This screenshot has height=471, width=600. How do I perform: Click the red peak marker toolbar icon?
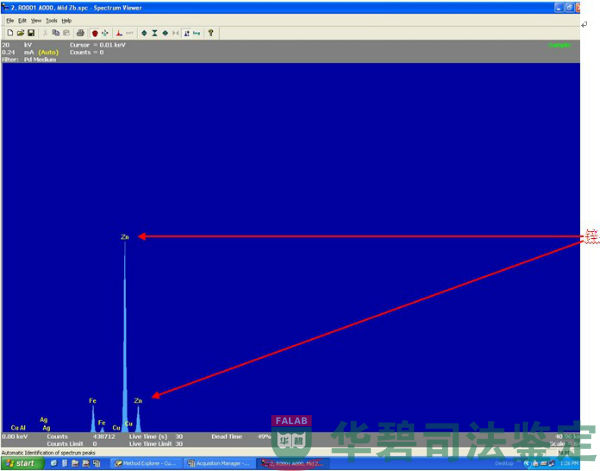(119, 33)
